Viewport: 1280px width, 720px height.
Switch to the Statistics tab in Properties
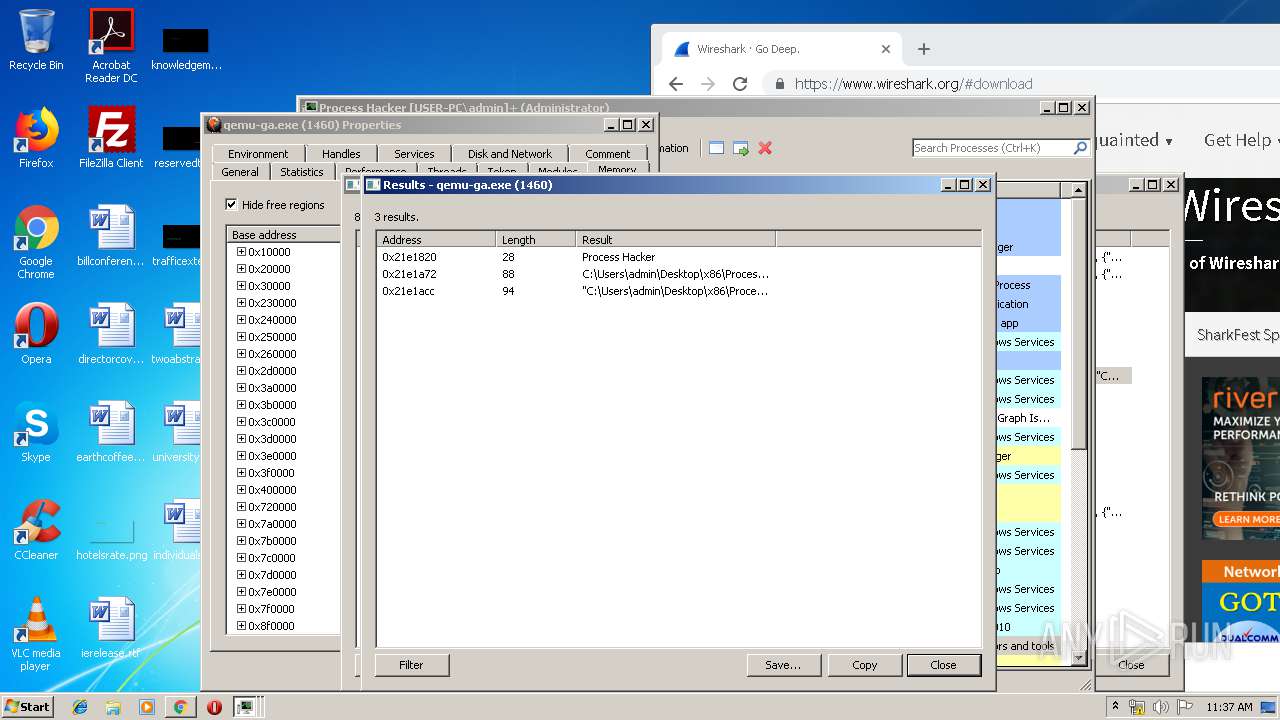302,172
